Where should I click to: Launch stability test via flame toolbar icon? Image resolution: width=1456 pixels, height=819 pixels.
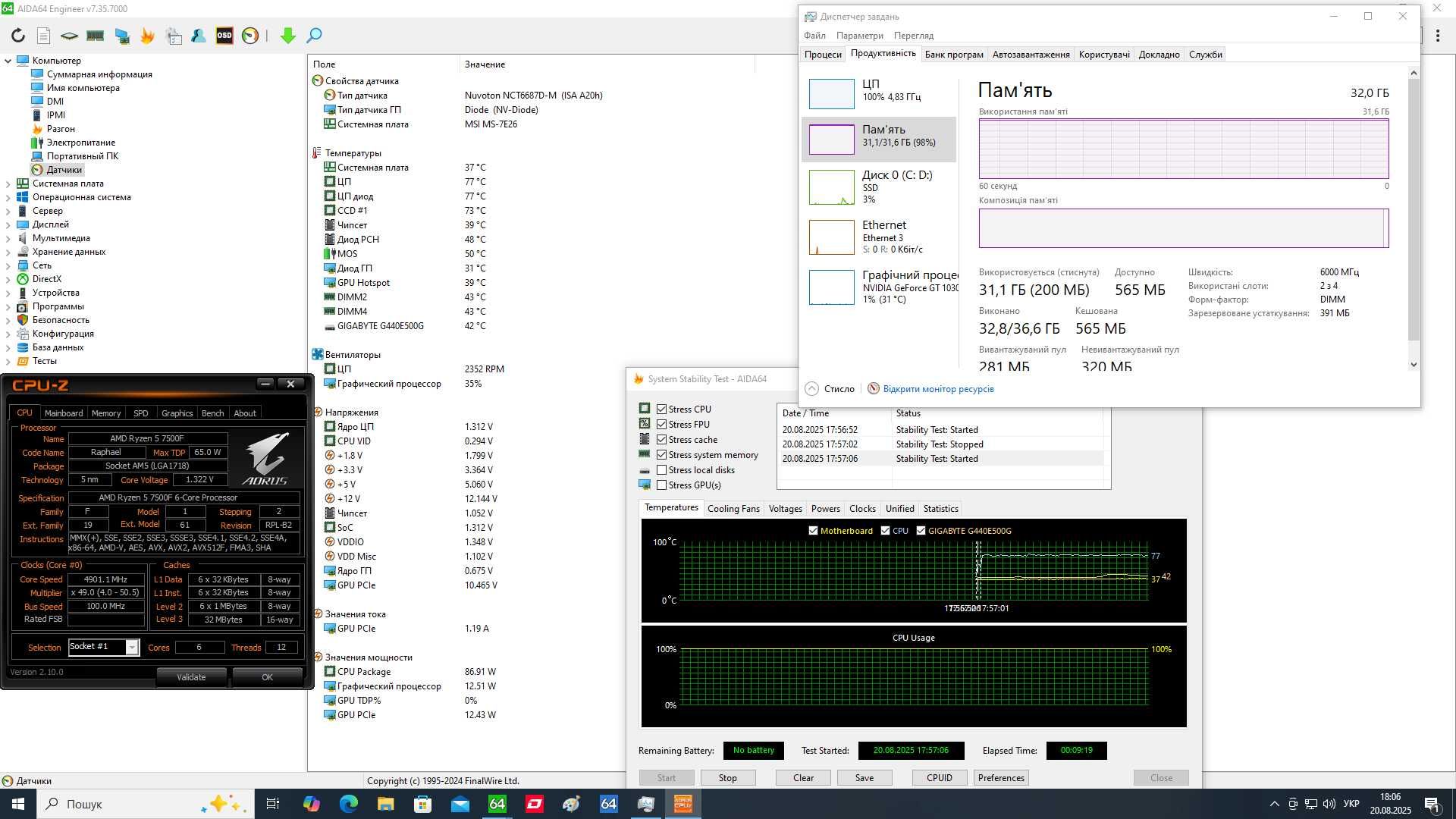click(x=147, y=35)
